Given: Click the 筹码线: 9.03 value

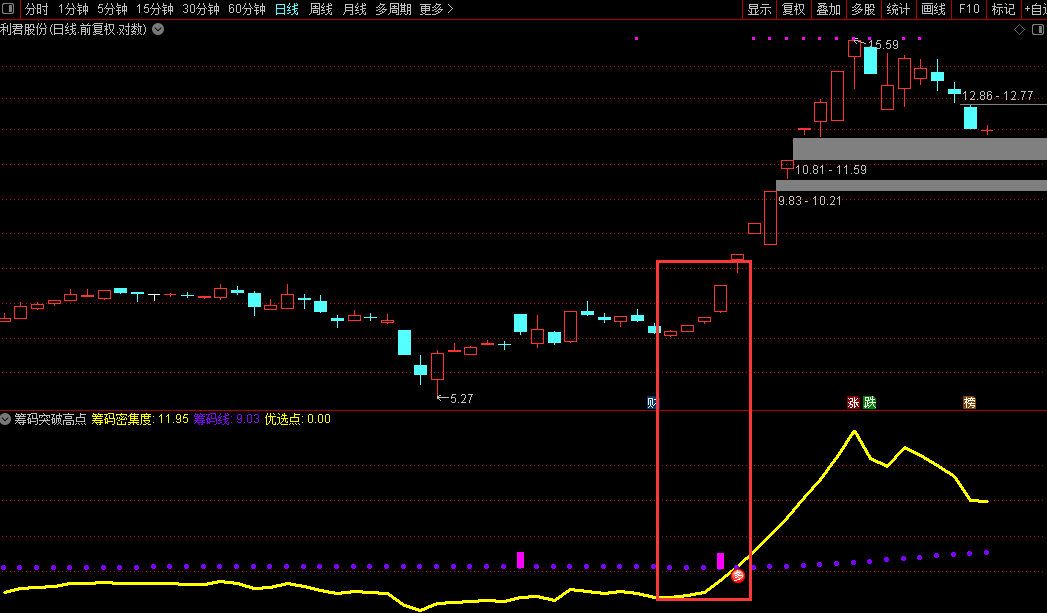Looking at the screenshot, I should pos(226,419).
